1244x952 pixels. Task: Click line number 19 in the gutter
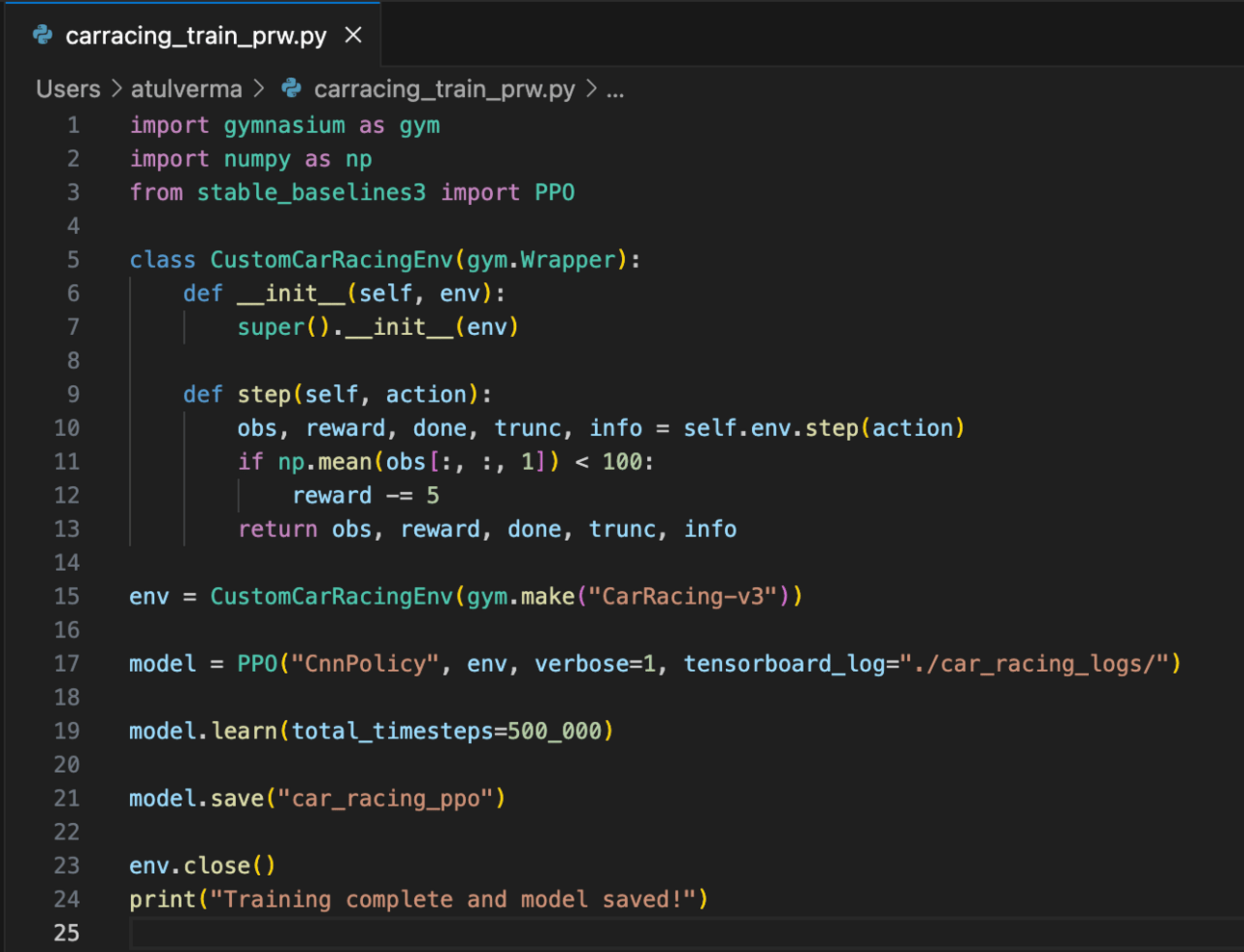coord(66,732)
